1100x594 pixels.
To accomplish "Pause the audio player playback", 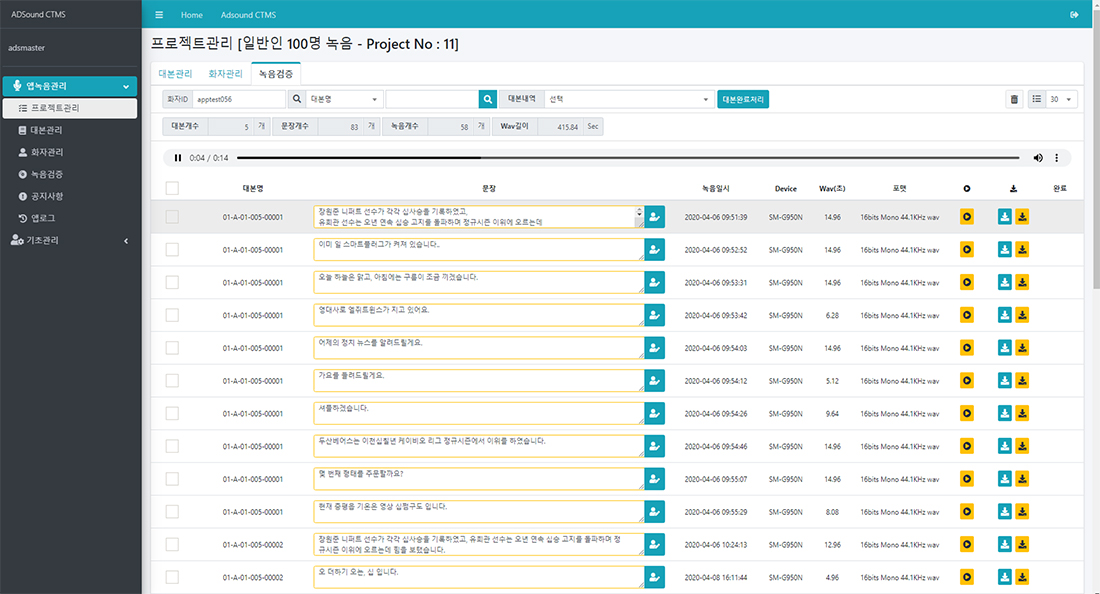I will 177,158.
